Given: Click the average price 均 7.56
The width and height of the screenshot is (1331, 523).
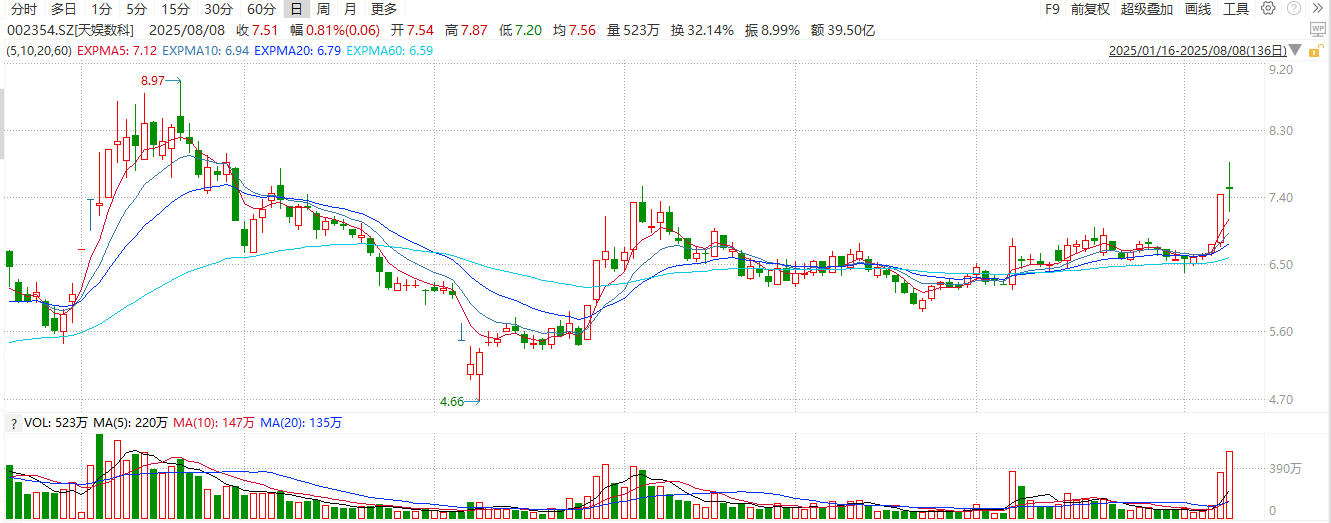Looking at the screenshot, I should click(573, 30).
